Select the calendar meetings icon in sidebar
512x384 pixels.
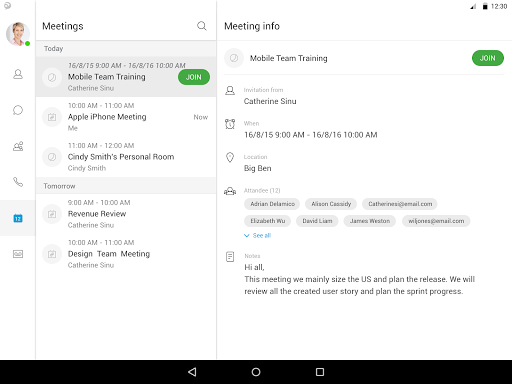click(18, 218)
